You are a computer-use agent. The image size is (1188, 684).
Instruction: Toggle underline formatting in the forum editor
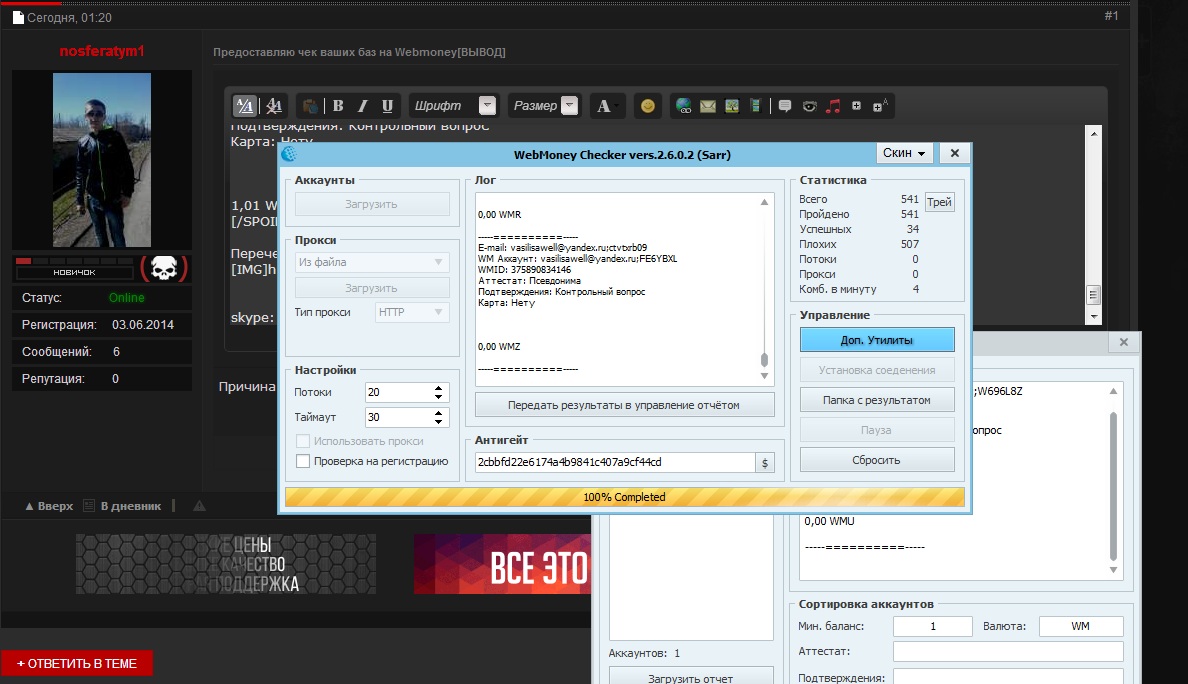(x=387, y=106)
